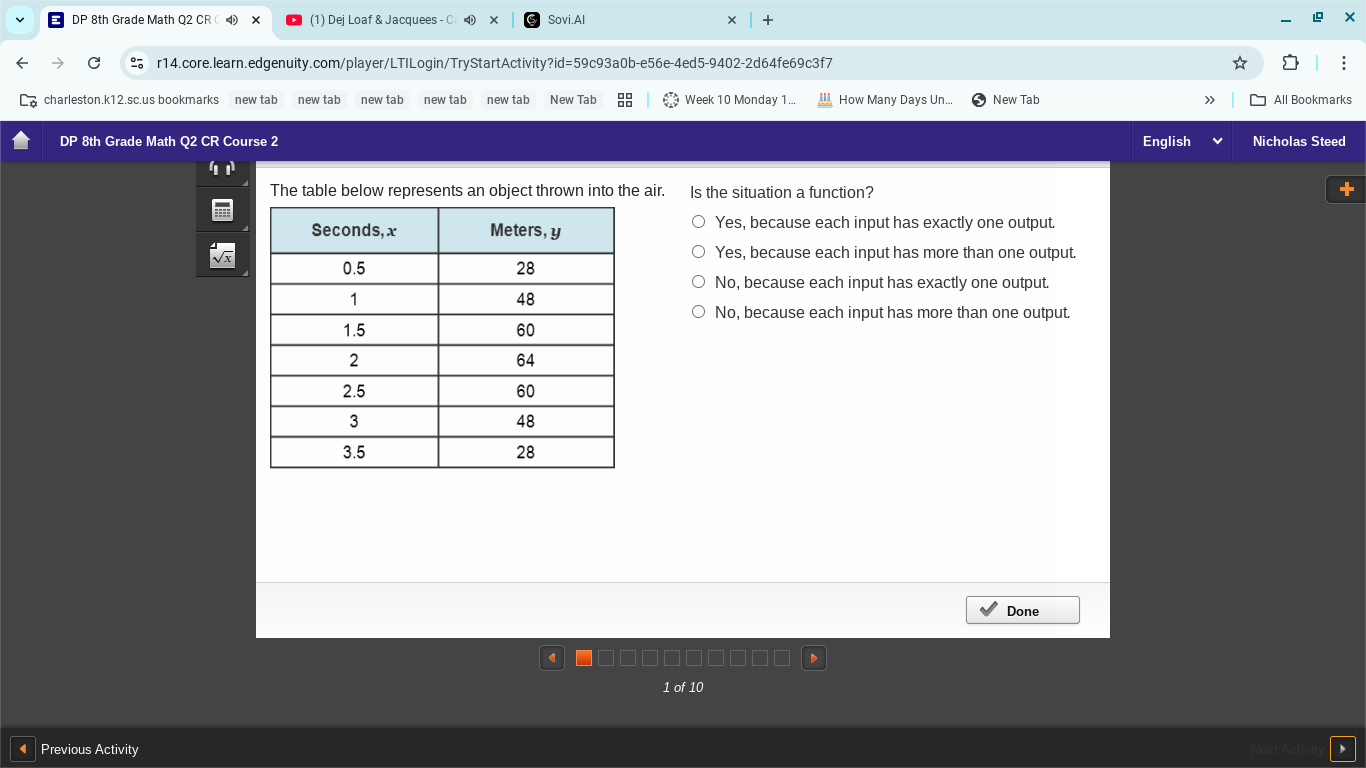Click the audio headphones tool icon
The image size is (1366, 768).
click(222, 170)
